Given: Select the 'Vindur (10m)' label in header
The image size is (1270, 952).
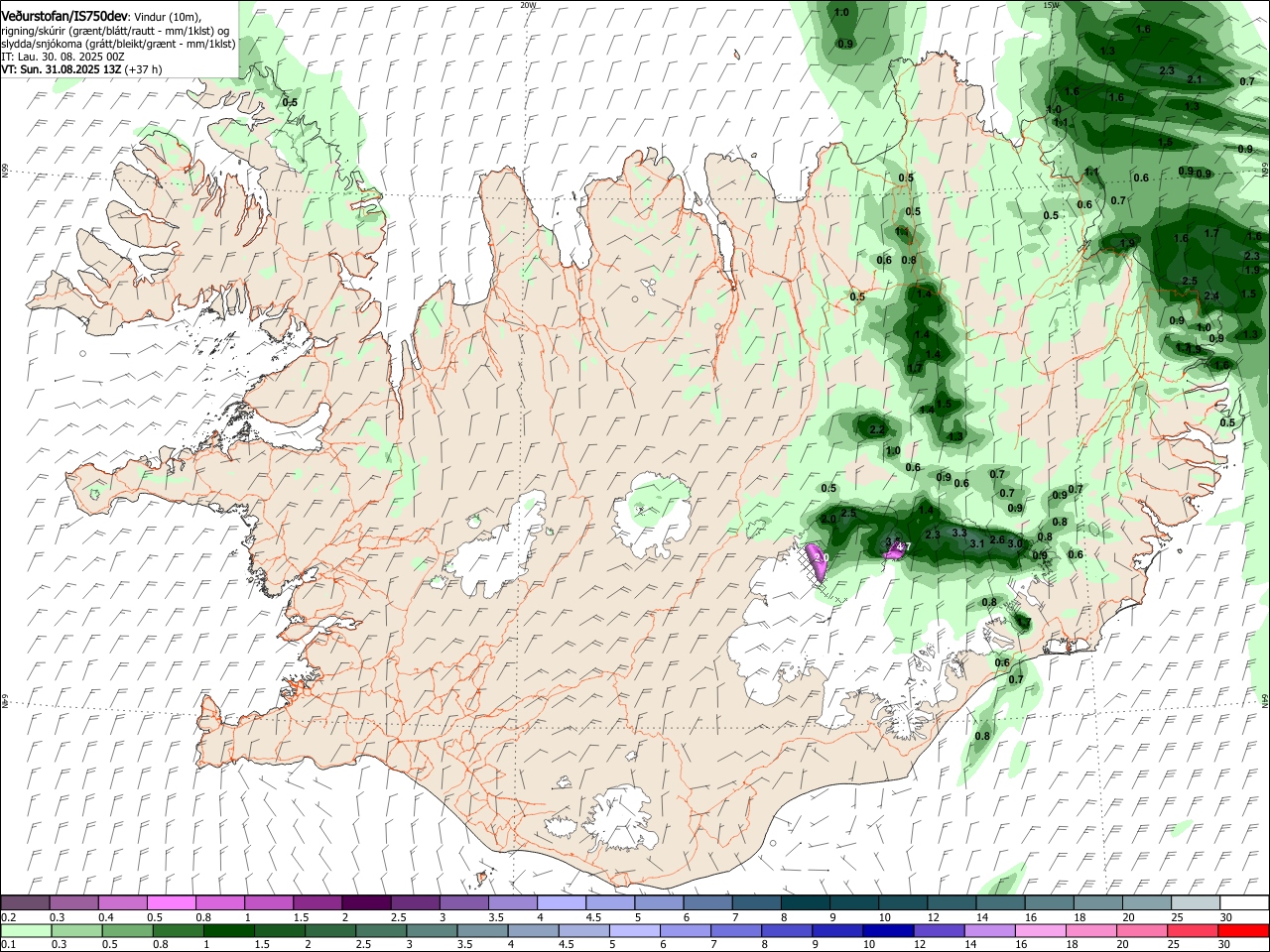Looking at the screenshot, I should [168, 17].
